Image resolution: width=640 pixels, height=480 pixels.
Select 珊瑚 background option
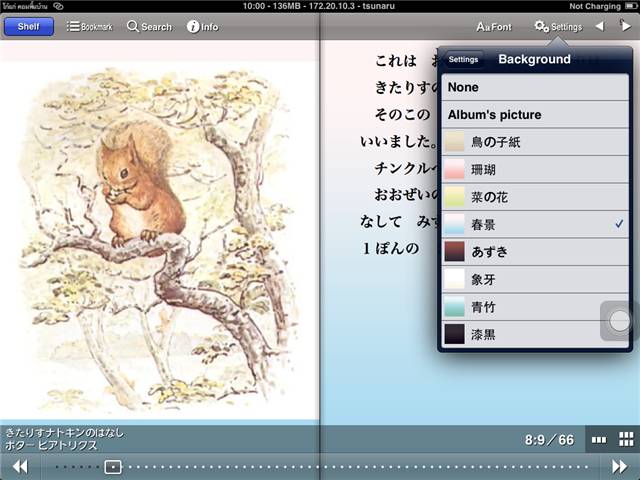[x=535, y=169]
